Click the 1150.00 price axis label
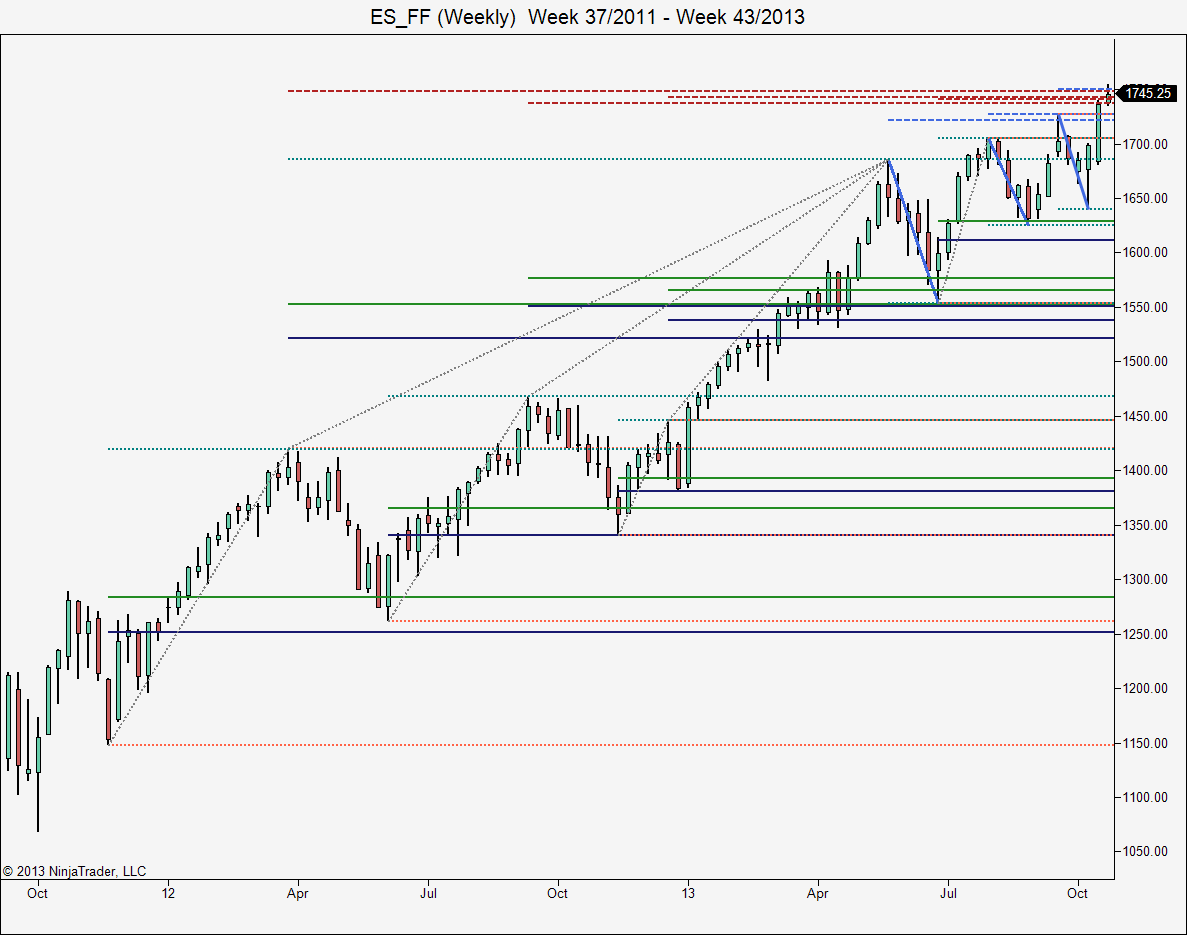 point(1145,743)
